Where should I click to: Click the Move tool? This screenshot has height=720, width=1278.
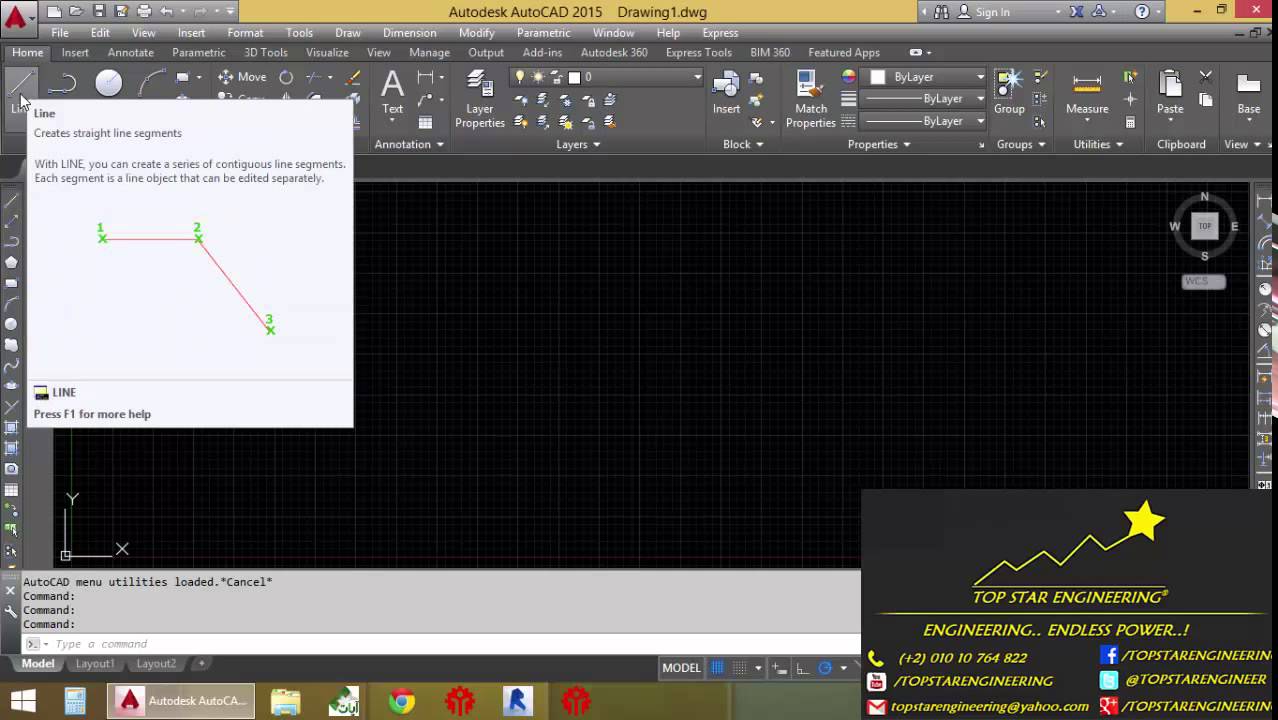coord(242,77)
